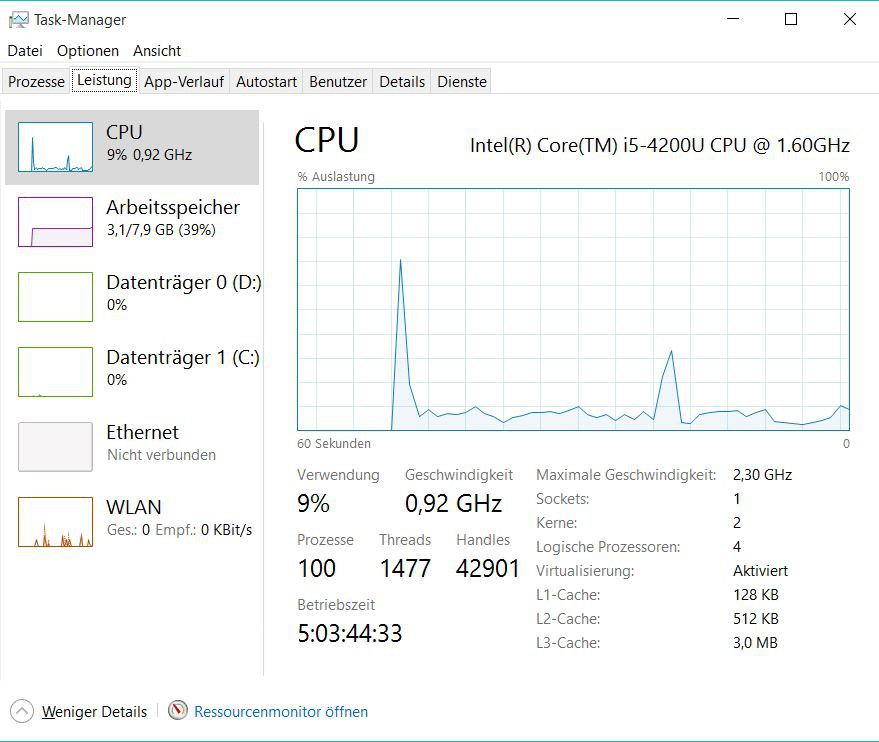Open the Optionen menu
879x742 pixels.
tap(88, 50)
